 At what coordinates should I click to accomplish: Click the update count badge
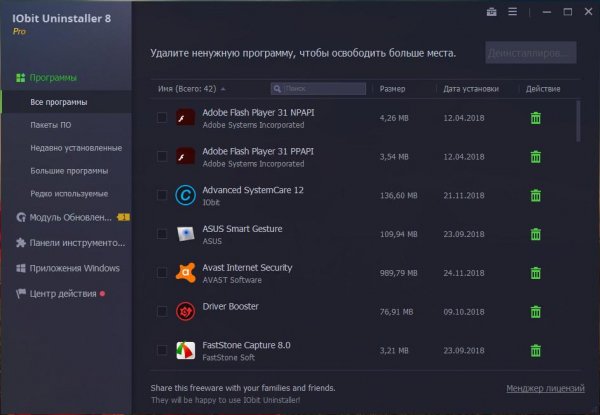124,217
